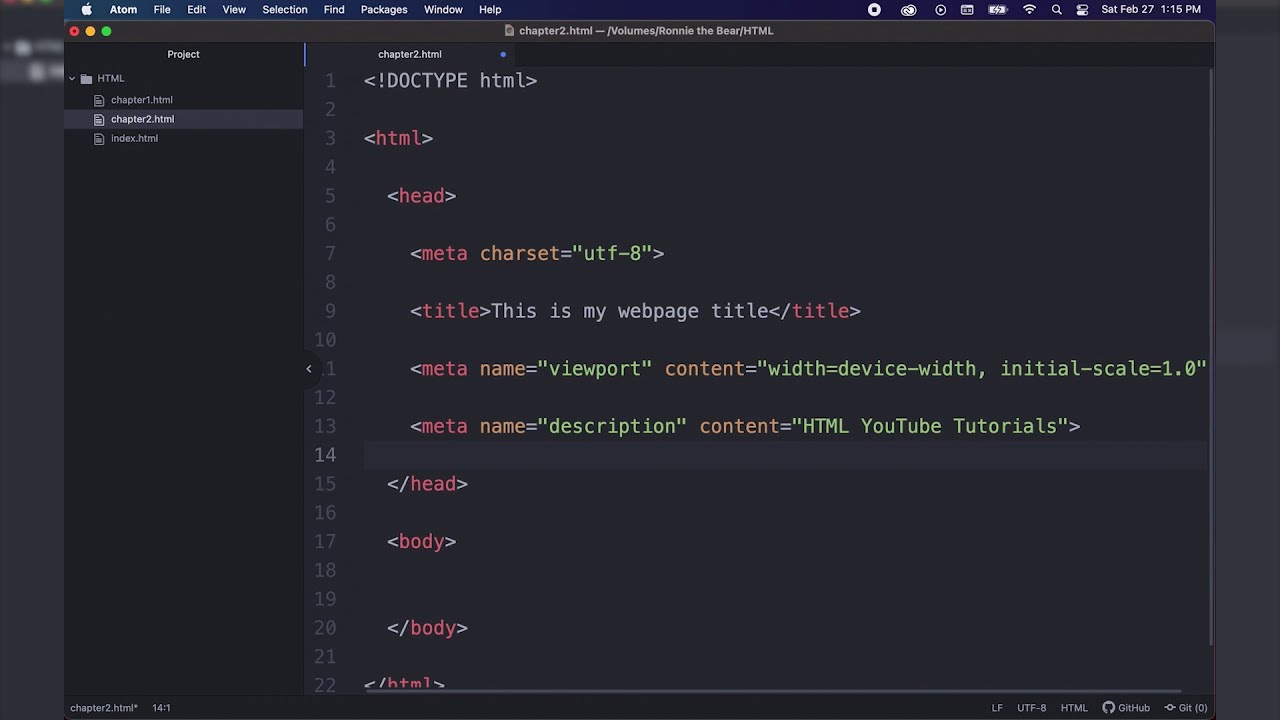1280x720 pixels.
Task: Hide the tree view with arrow handle
Action: pyautogui.click(x=309, y=369)
